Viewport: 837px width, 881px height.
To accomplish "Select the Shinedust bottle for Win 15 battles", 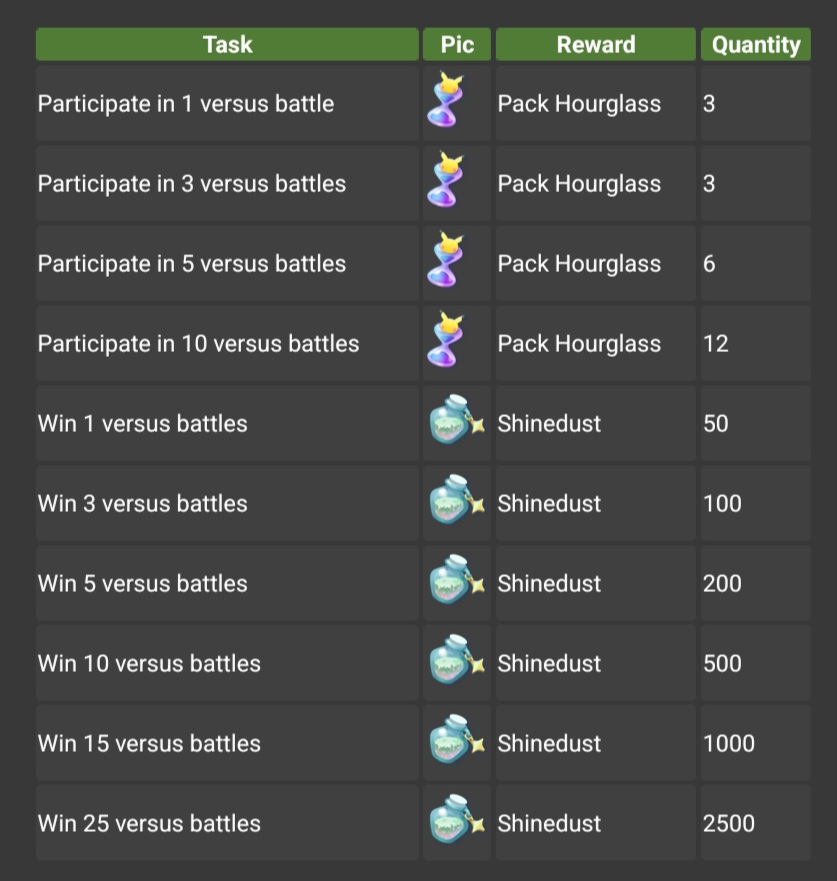I will point(457,740).
